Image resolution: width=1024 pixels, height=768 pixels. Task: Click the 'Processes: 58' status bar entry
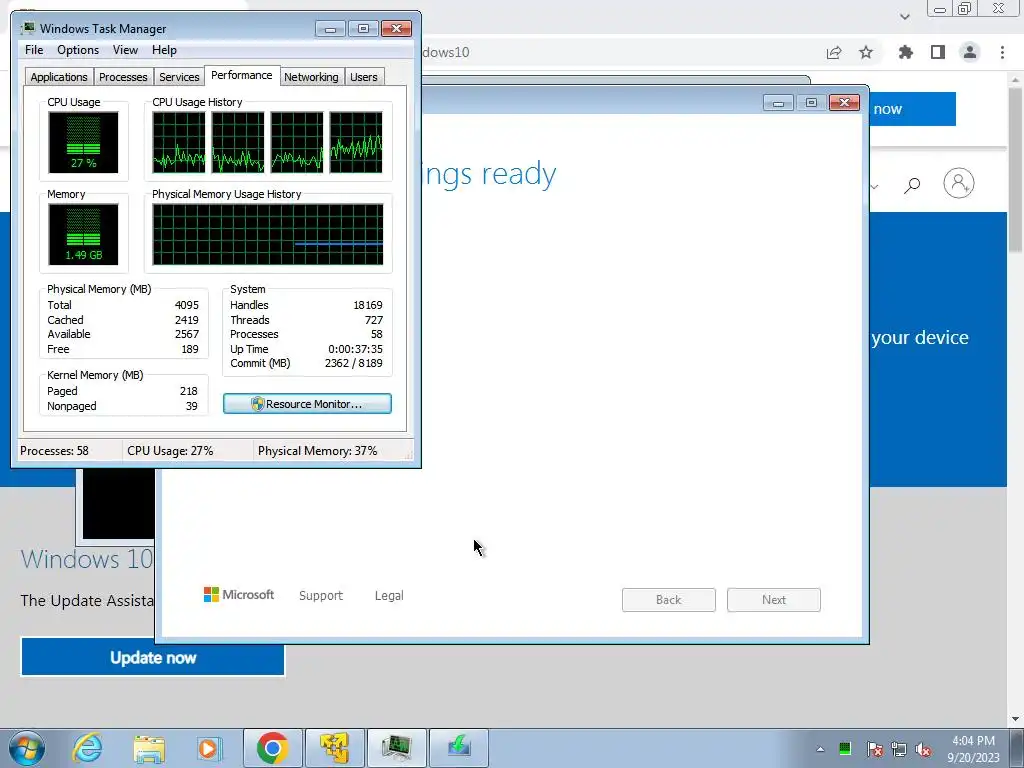54,451
